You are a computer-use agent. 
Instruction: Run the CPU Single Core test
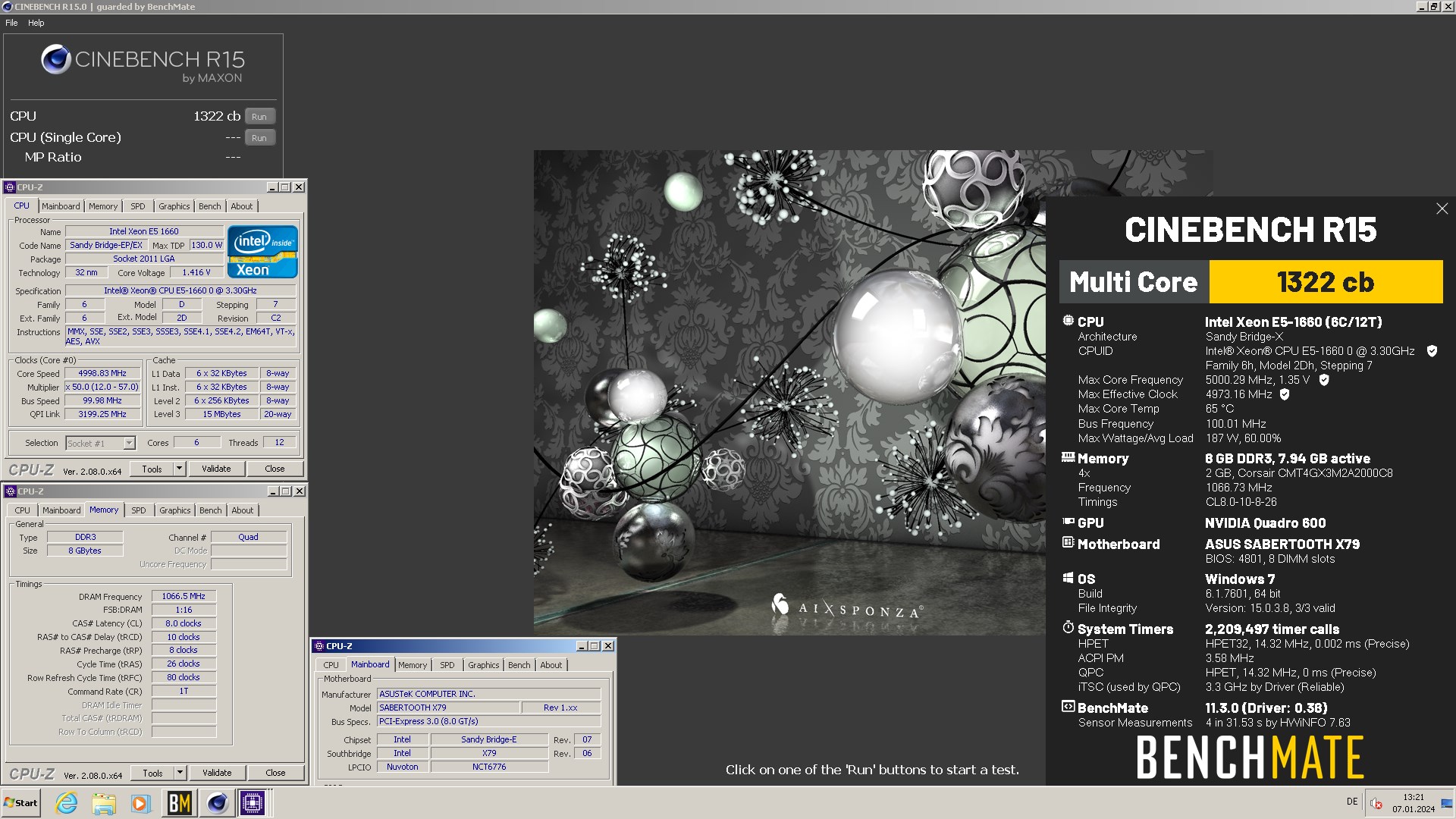(x=259, y=138)
